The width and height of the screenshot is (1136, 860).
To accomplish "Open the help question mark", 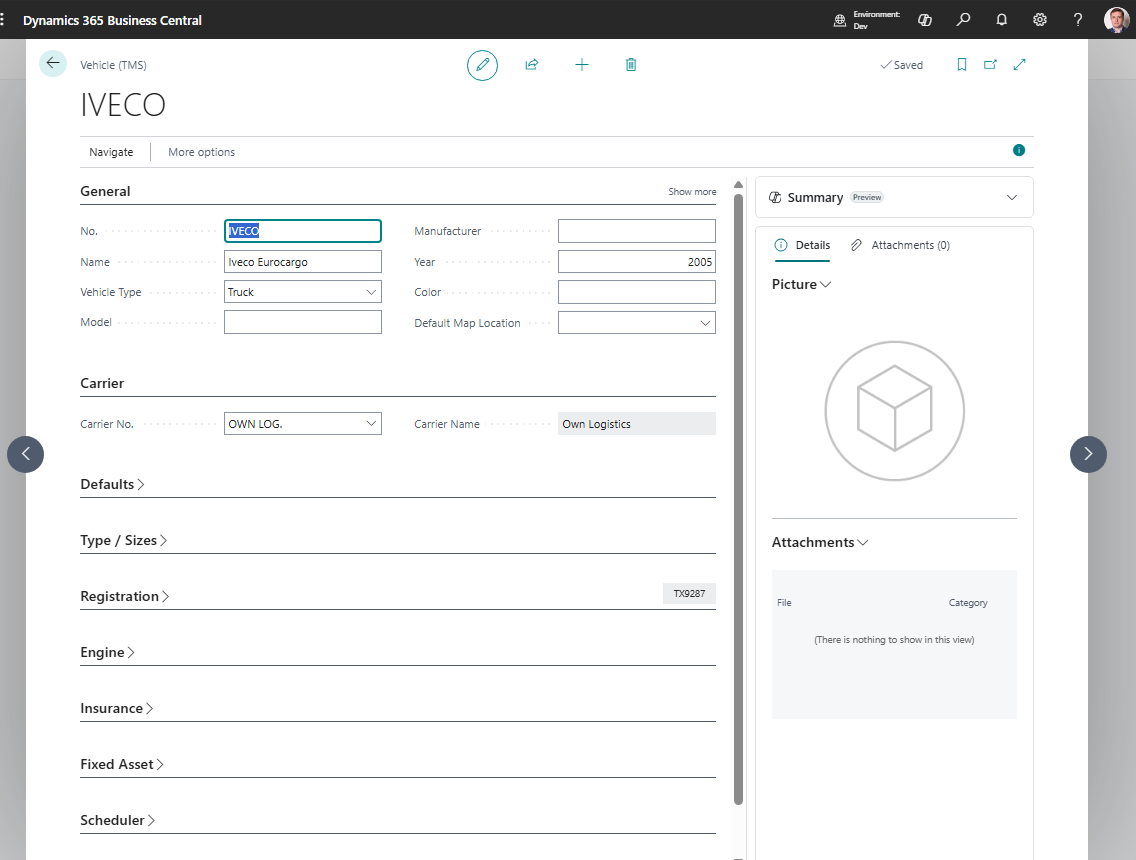I will pos(1078,20).
